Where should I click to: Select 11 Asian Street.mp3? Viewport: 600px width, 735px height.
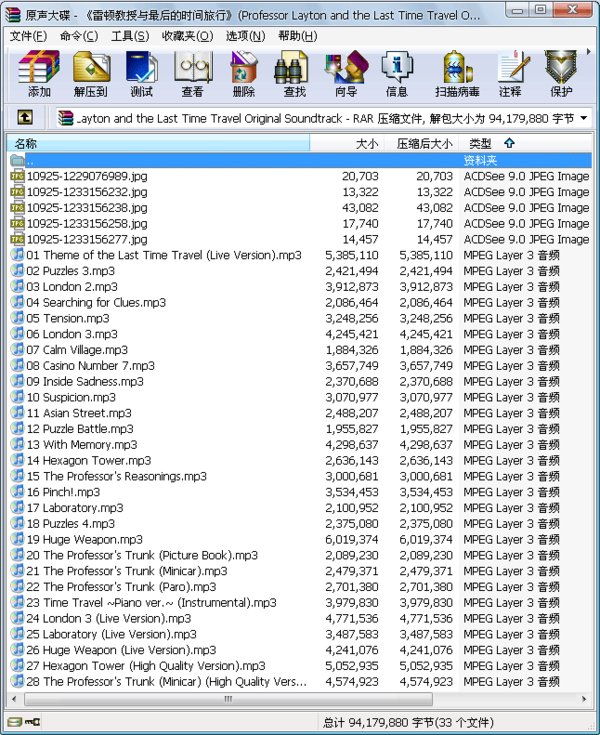tap(300, 413)
